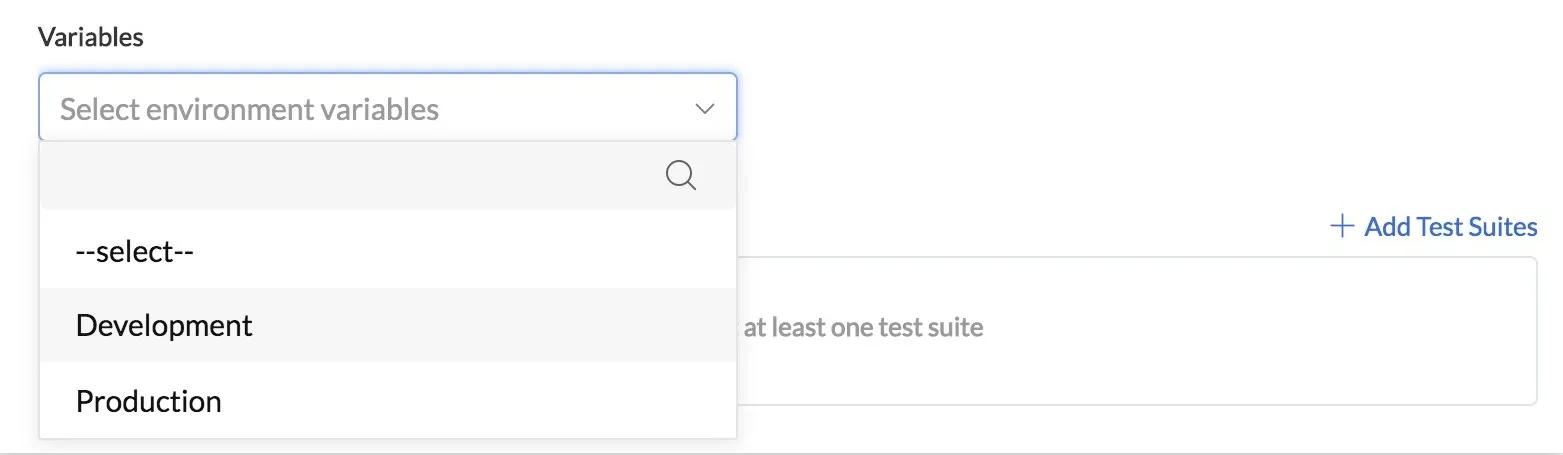
Task: Click the Variables field label
Action: click(91, 37)
